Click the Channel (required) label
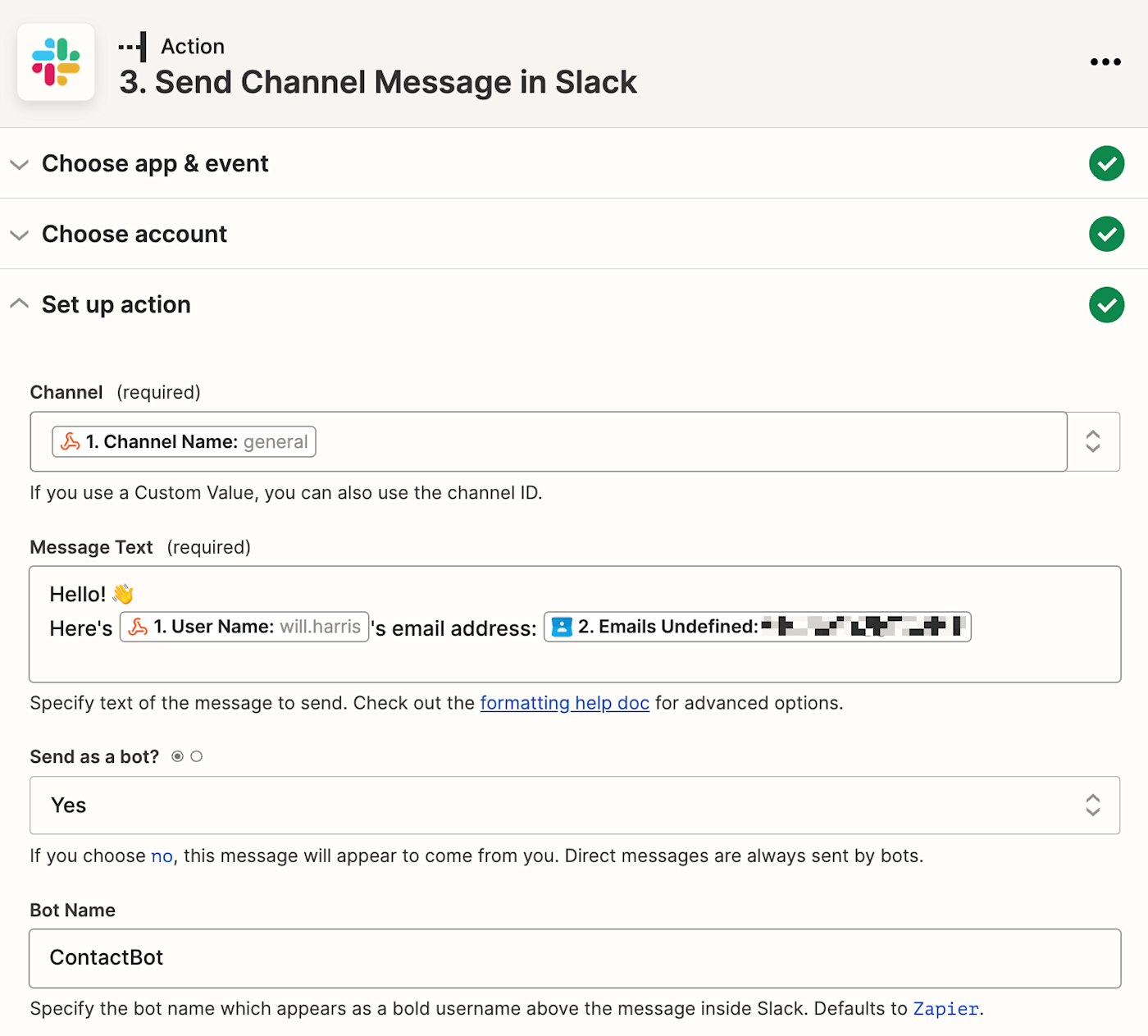The height and width of the screenshot is (1036, 1148). click(115, 392)
